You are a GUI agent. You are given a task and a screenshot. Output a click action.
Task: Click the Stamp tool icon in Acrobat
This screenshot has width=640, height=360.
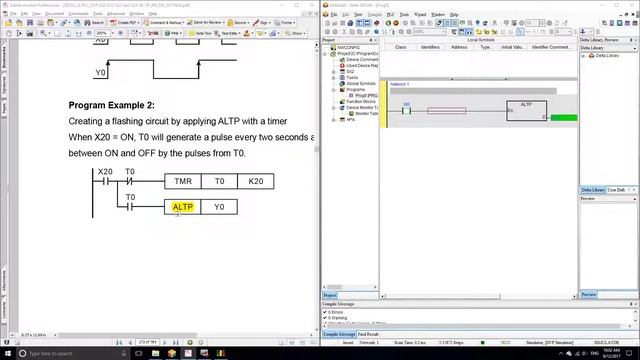(247, 33)
